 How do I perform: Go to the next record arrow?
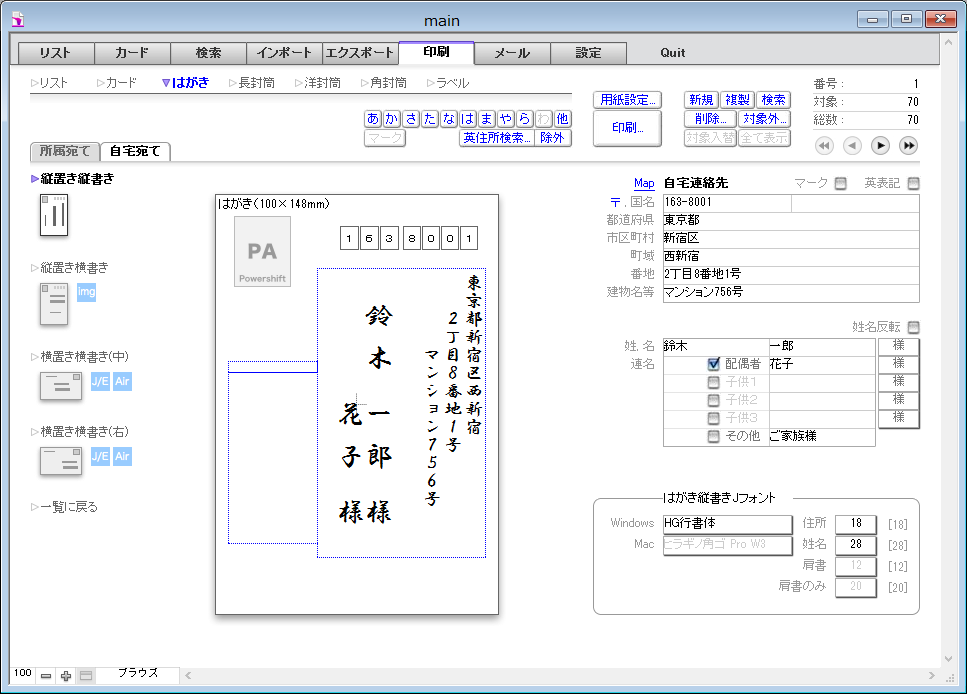point(880,146)
